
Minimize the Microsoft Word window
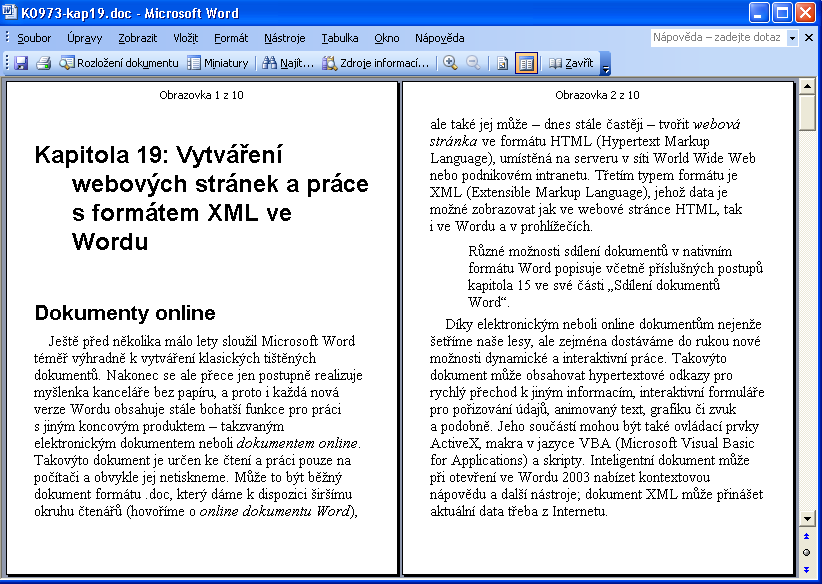tap(759, 13)
